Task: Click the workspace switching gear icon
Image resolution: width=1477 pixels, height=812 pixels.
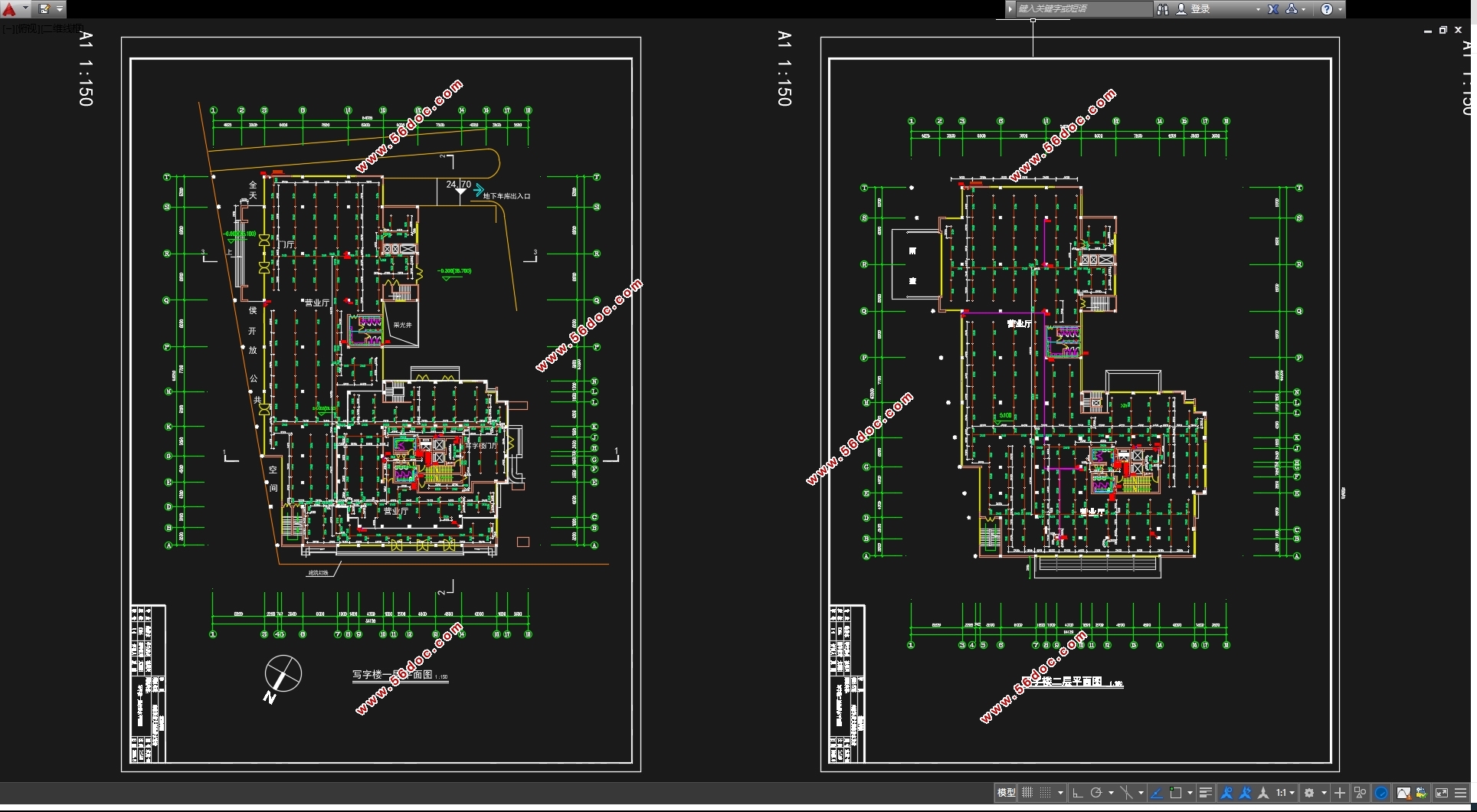Action: tap(1309, 793)
